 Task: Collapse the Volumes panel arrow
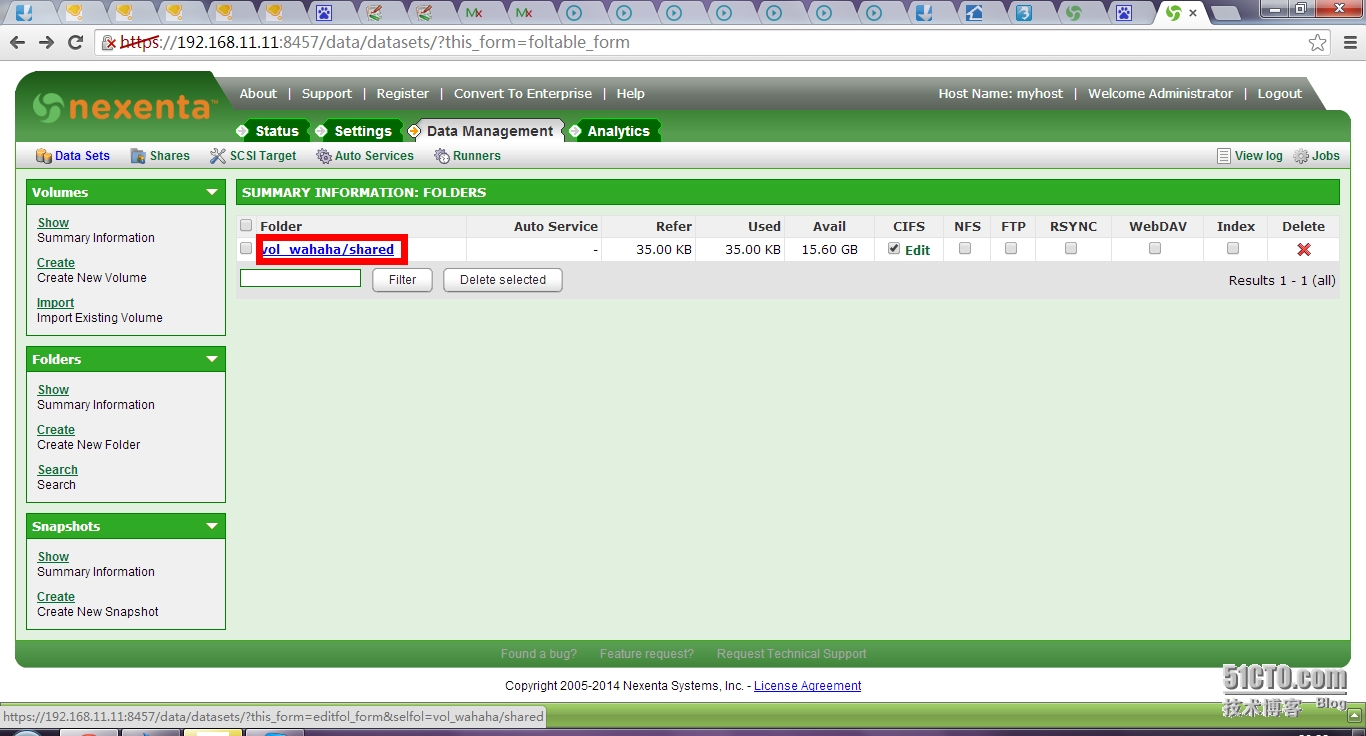pyautogui.click(x=211, y=192)
